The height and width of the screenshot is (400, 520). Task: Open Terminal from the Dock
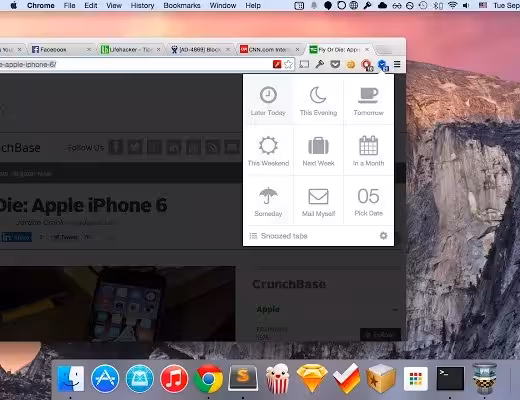[450, 379]
